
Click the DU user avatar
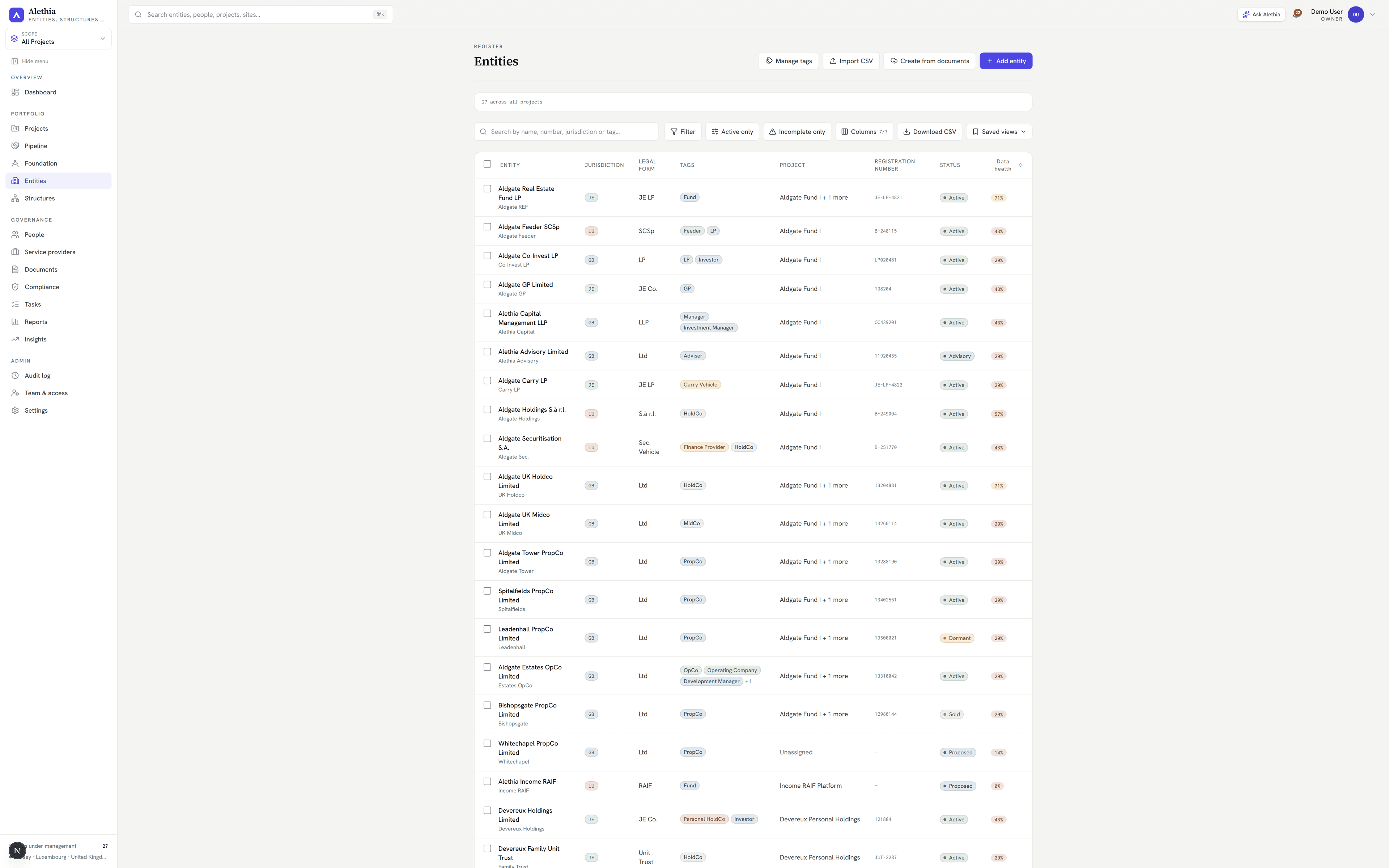tap(1356, 14)
